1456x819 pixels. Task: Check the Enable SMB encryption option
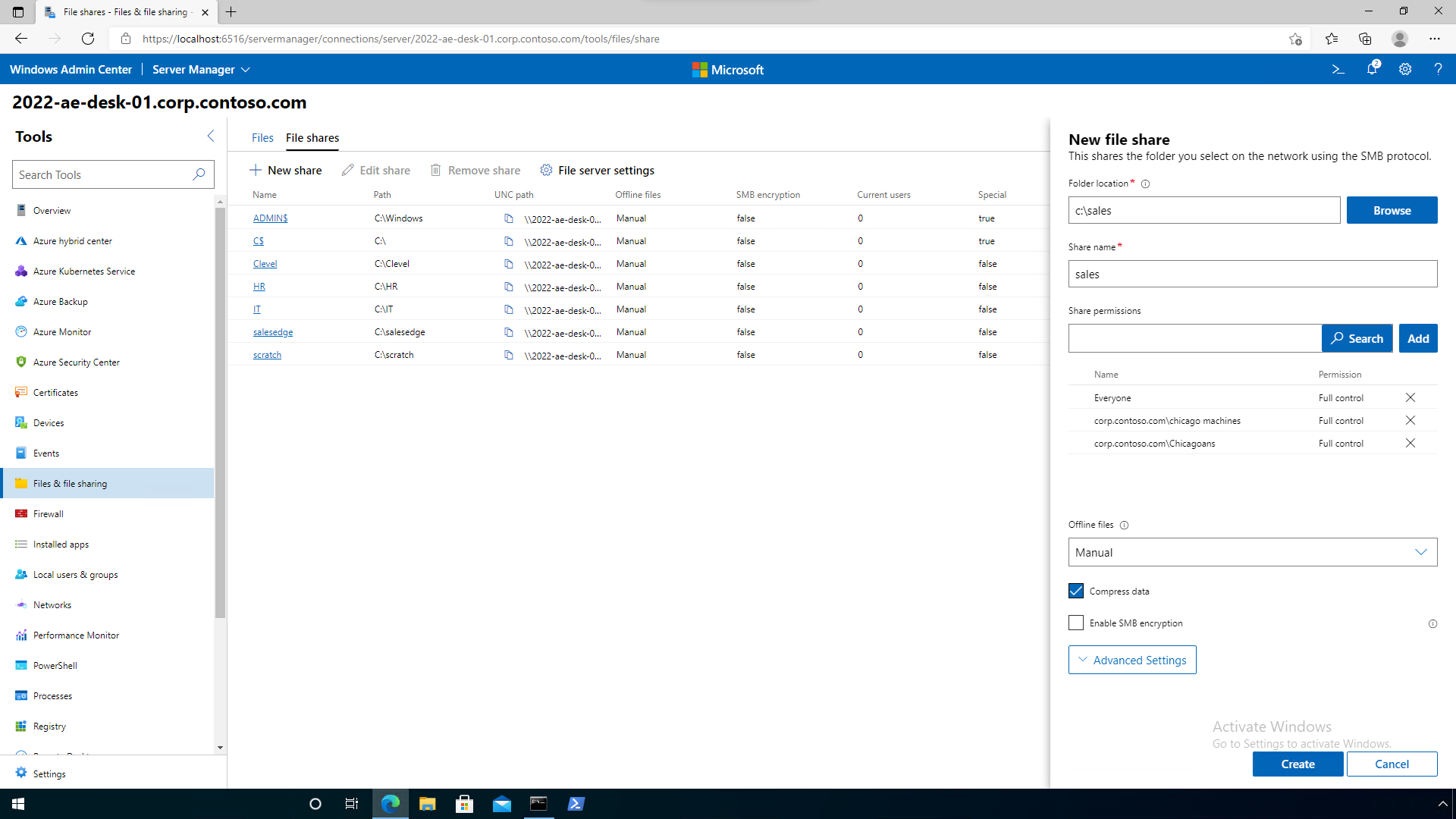(1076, 622)
